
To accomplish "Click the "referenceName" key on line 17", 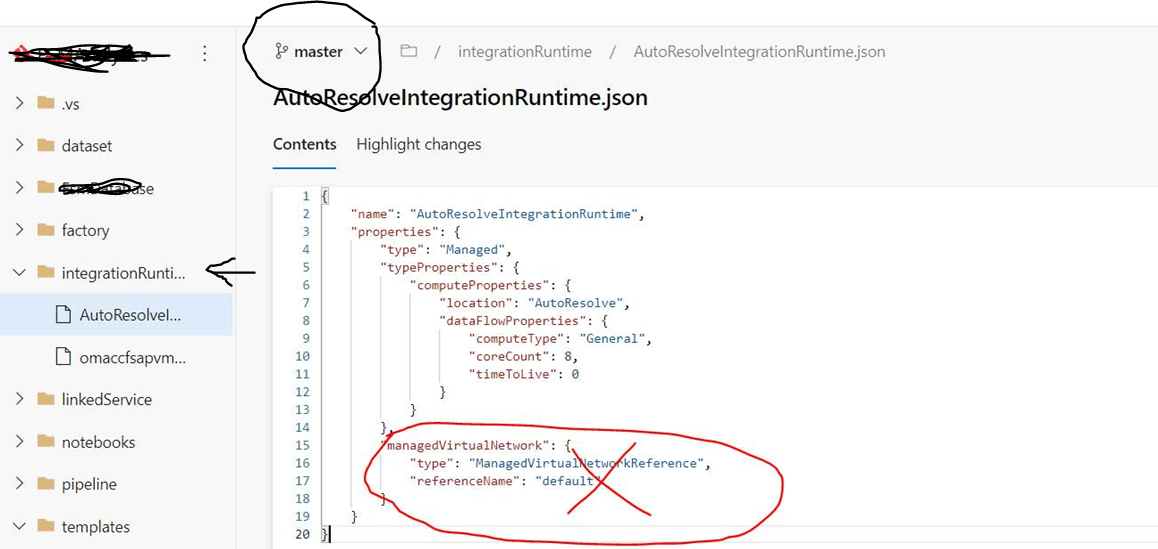I will tap(465, 481).
